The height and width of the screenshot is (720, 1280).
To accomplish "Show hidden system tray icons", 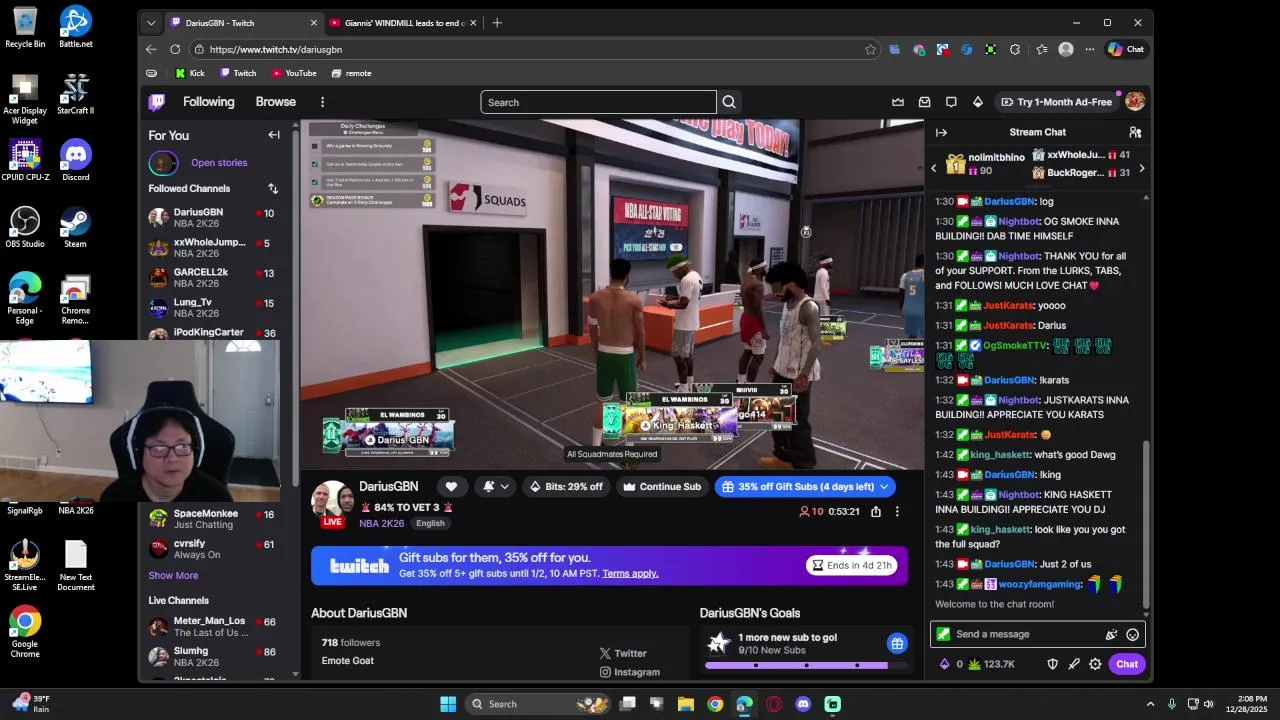I will click(x=1150, y=704).
